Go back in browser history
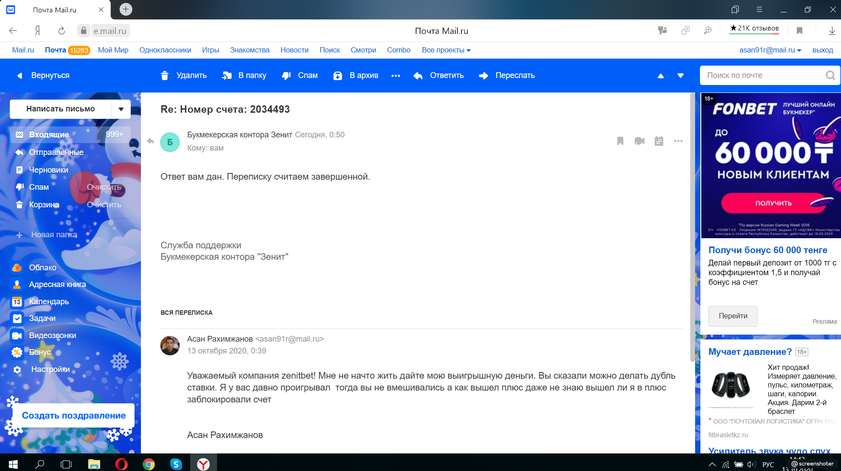The image size is (841, 471). click(x=13, y=31)
